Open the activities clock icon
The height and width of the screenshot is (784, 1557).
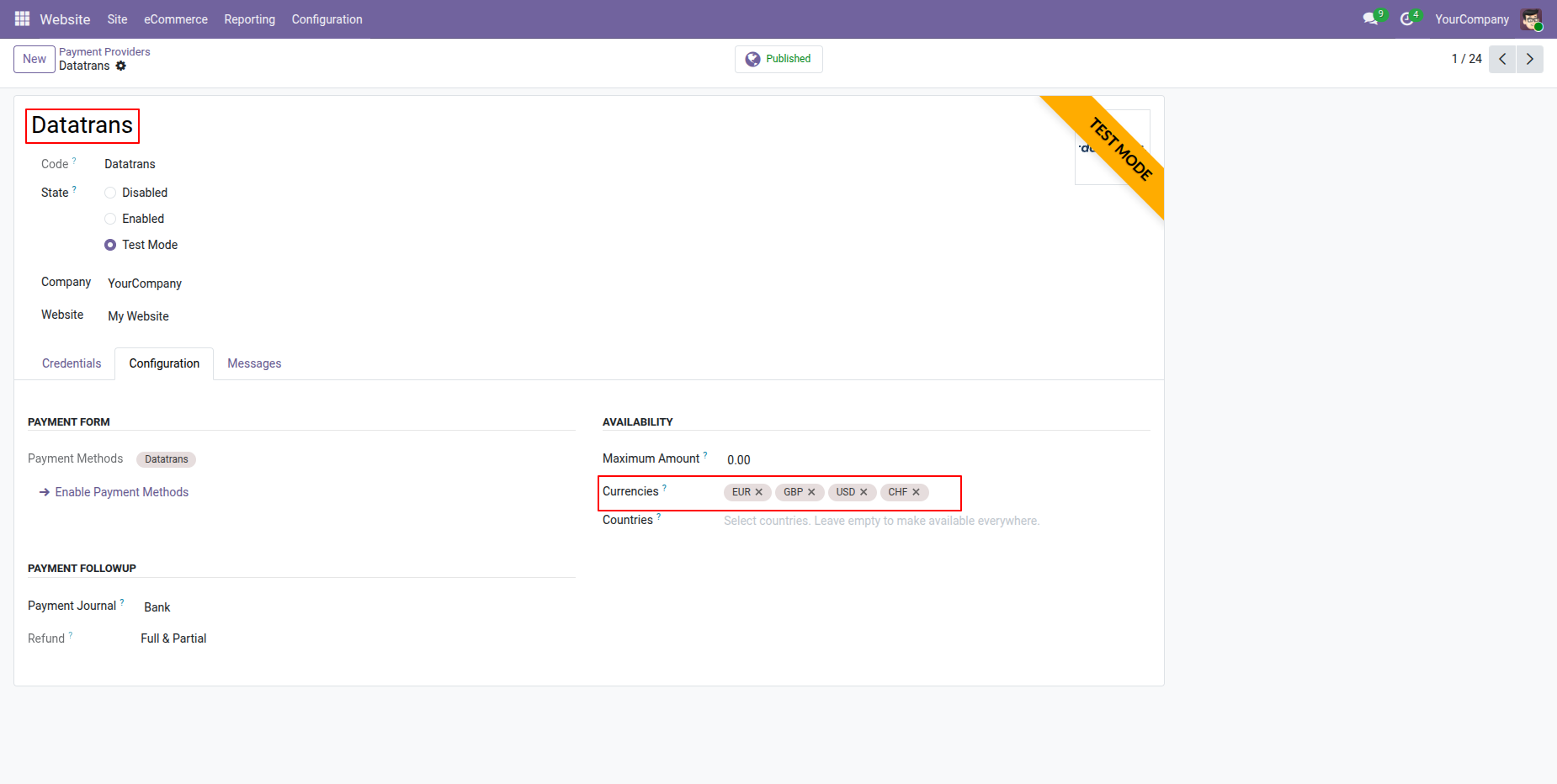click(1409, 19)
